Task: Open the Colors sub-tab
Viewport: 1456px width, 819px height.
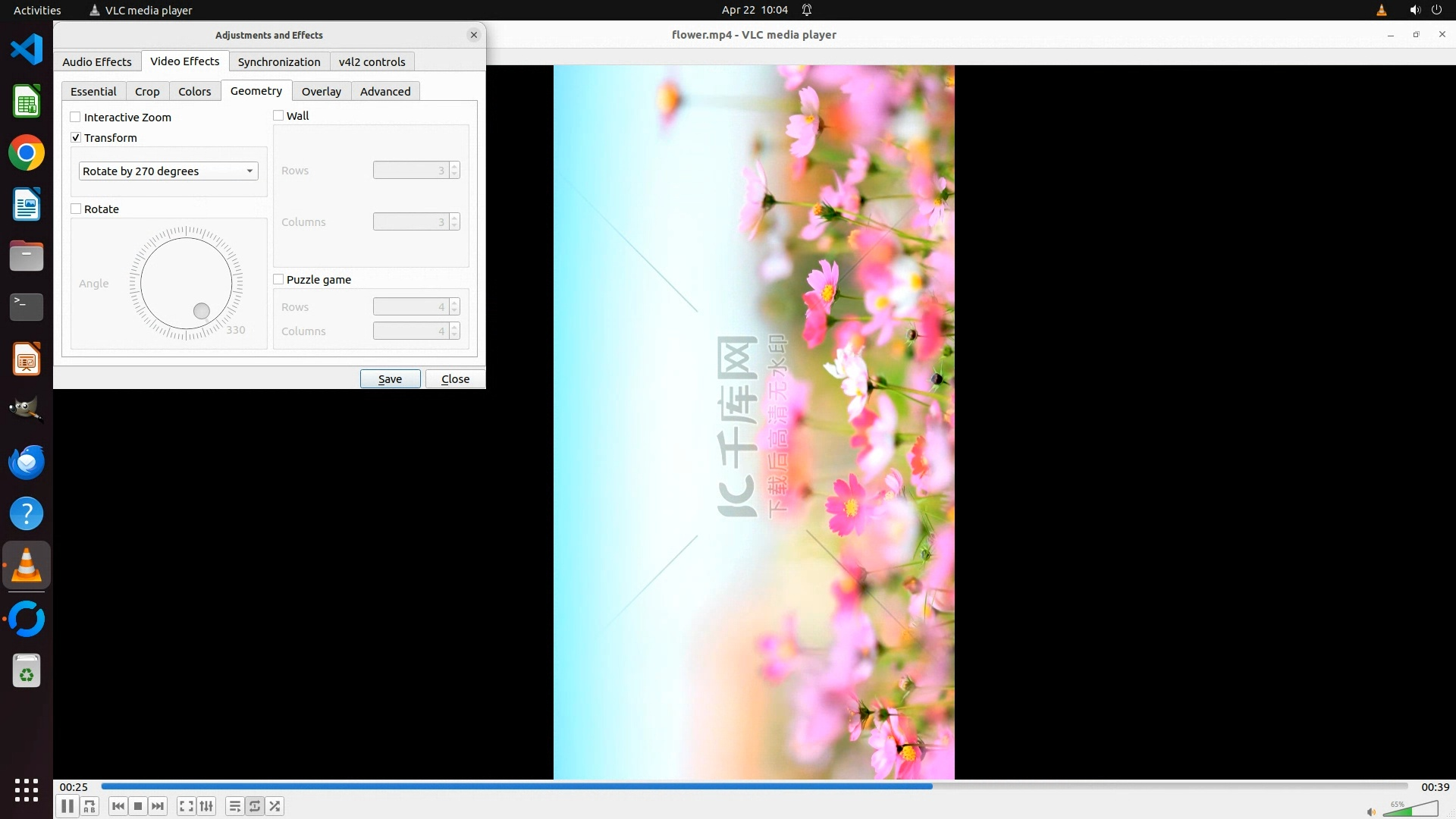Action: click(194, 92)
